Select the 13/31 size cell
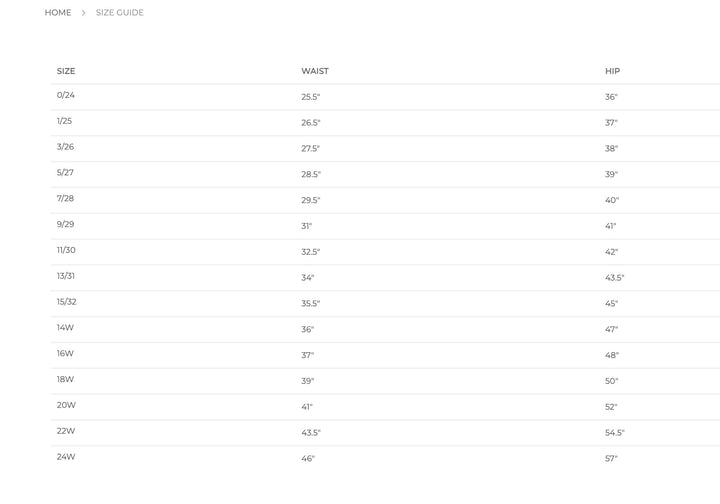Image resolution: width=720 pixels, height=504 pixels. pyautogui.click(x=66, y=276)
